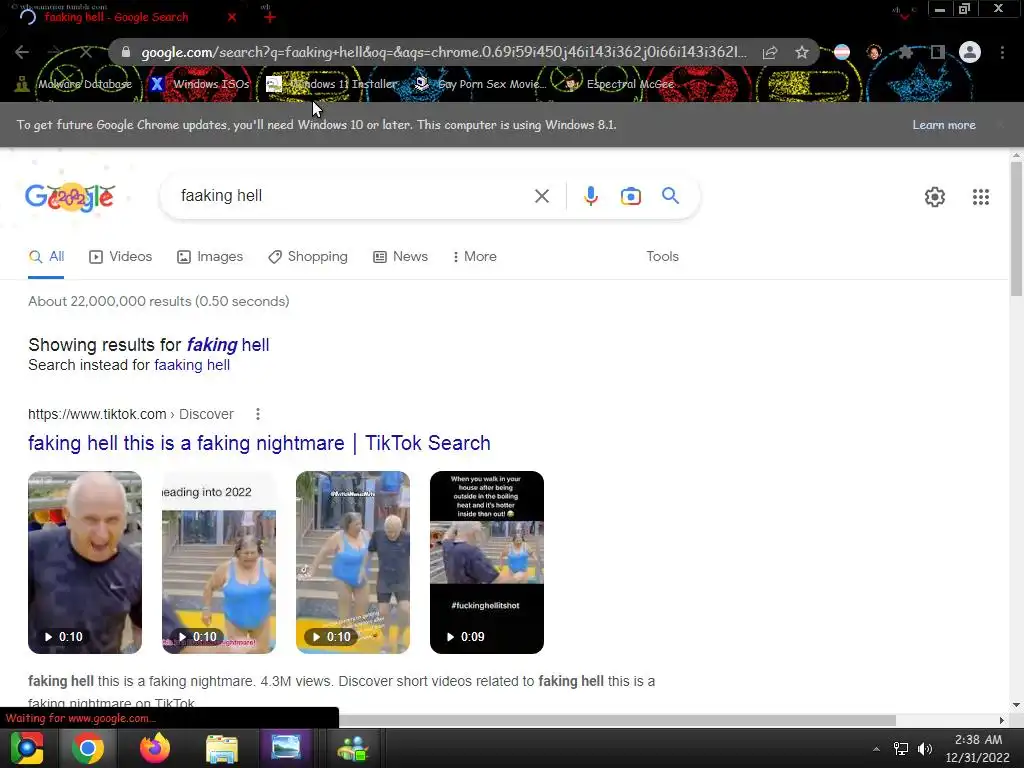
Task: Open the Extensions puzzle icon
Action: 905,52
